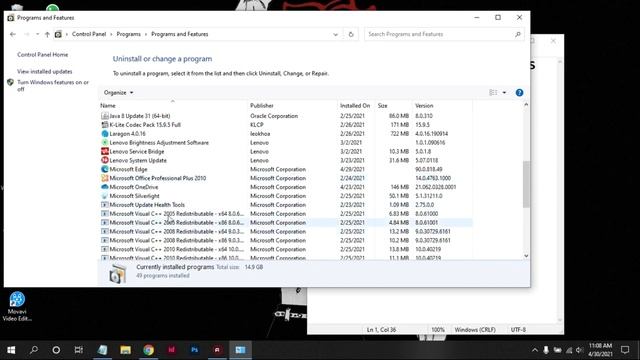
Task: Select Visual C++ 2010 Redistributable x64 row
Action: pyautogui.click(x=286, y=249)
